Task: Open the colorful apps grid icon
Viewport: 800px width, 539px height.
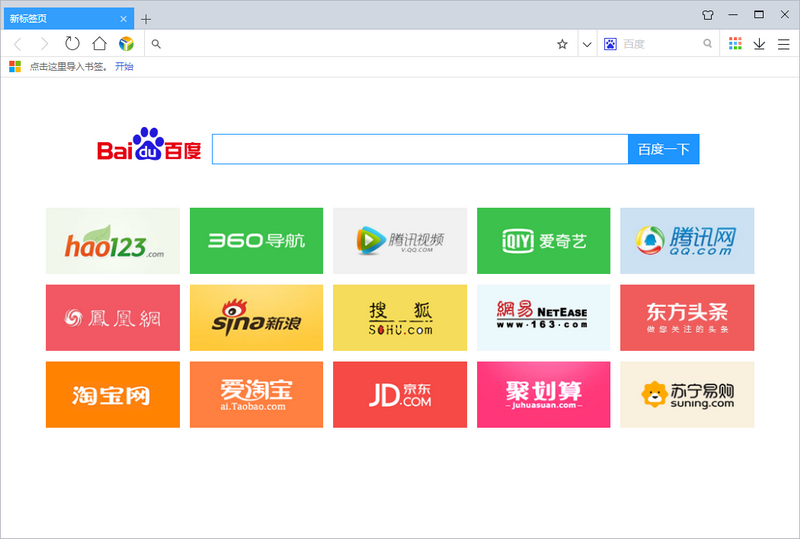Action: pyautogui.click(x=735, y=43)
